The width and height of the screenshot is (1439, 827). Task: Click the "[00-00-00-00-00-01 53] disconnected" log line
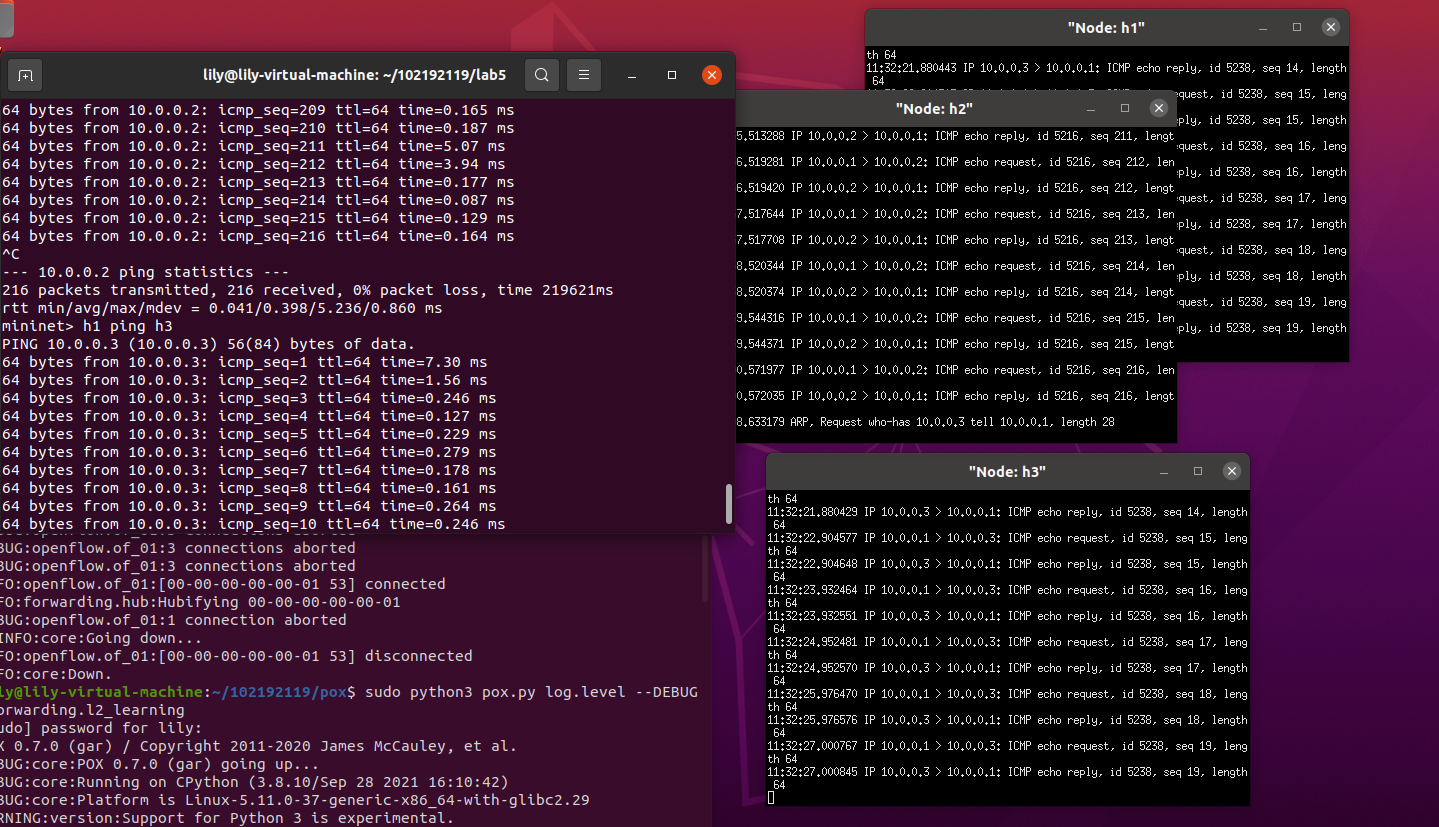(236, 656)
